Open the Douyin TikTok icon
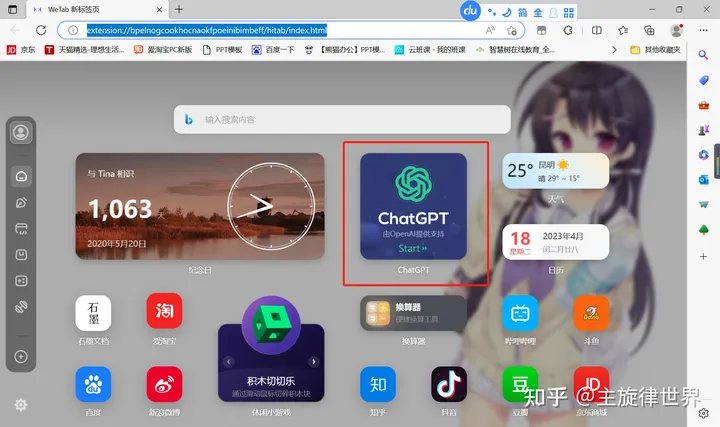Screen dimensions: 720x427 click(x=449, y=384)
